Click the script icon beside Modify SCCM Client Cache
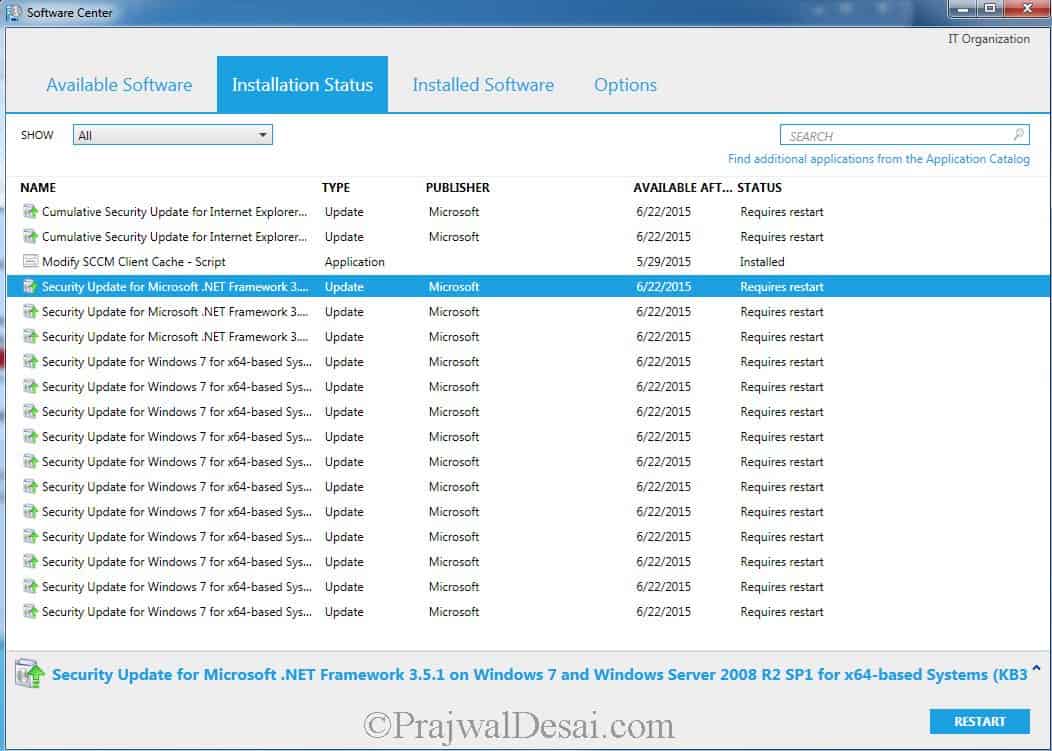Viewport: 1052px width, 751px height. [30, 261]
